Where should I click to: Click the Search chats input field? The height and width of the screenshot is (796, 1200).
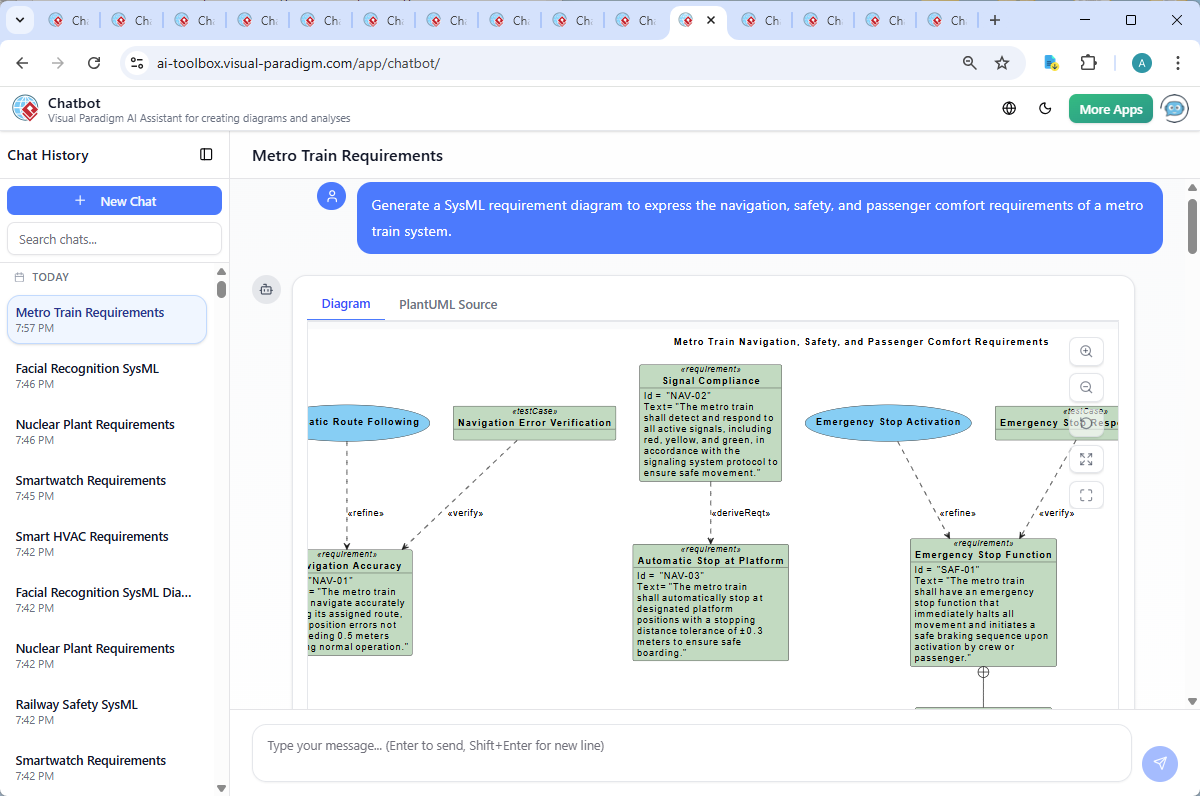[x=114, y=239]
